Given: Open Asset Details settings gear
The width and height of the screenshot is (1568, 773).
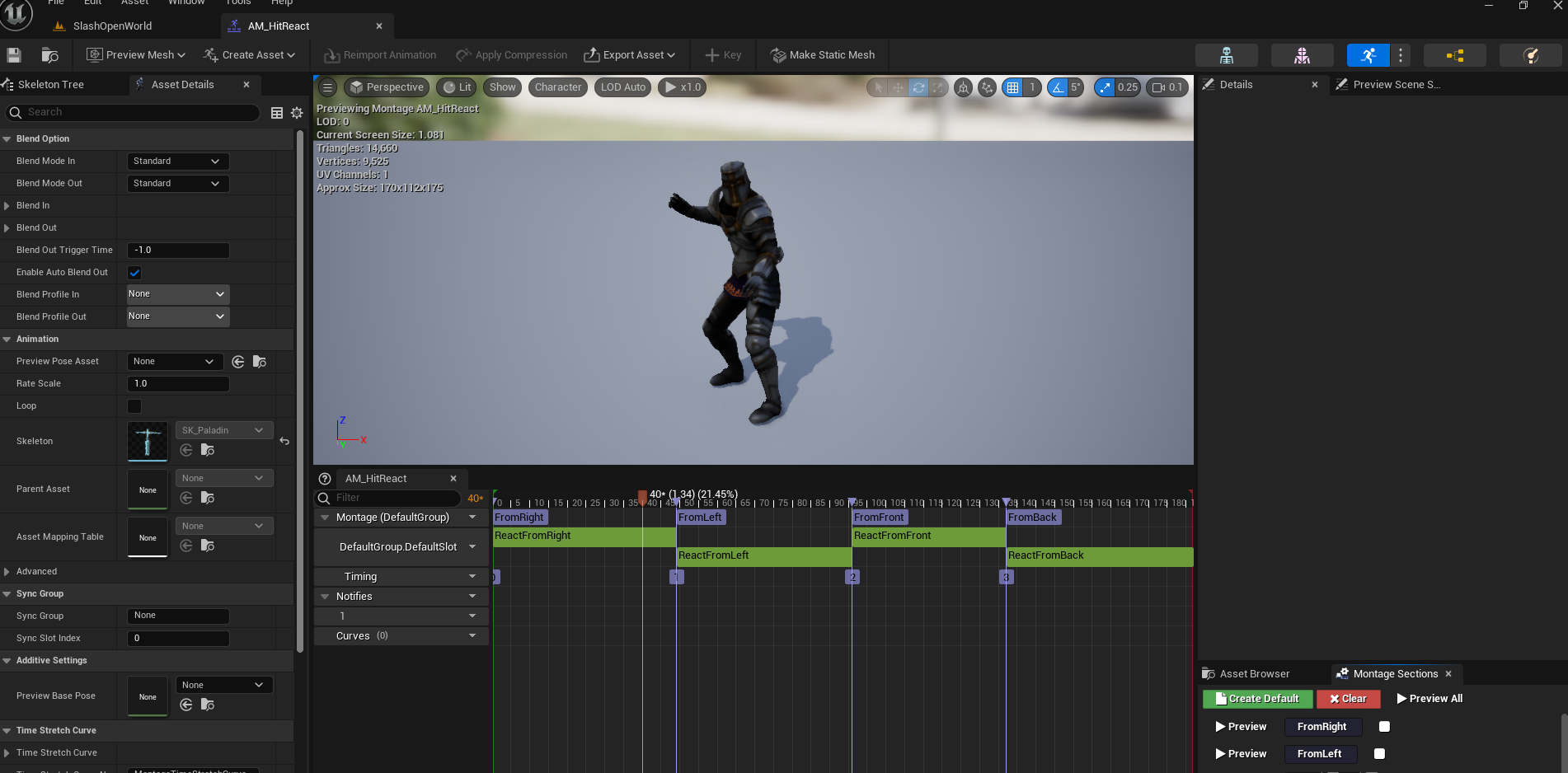Looking at the screenshot, I should 297,113.
